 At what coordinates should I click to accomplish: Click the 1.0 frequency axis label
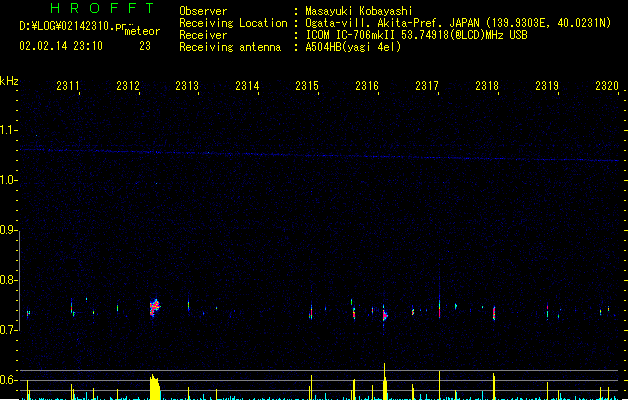pyautogui.click(x=9, y=180)
